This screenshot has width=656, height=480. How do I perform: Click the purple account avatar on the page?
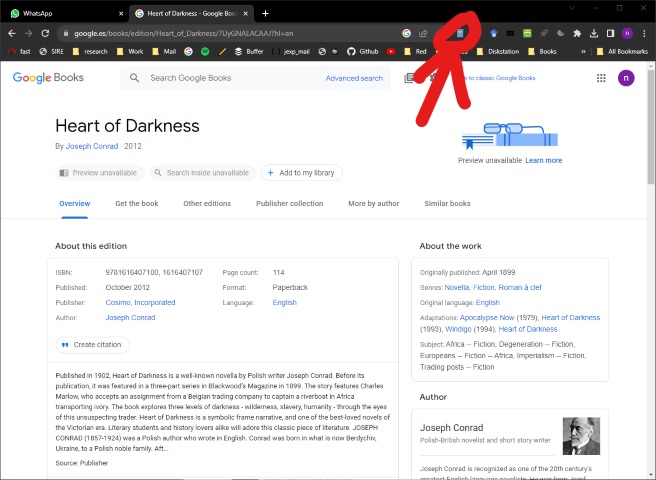(627, 78)
